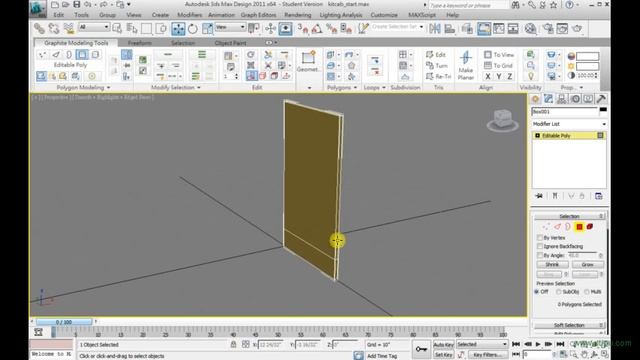Open the Hierarchy command panel tab

coord(562,99)
